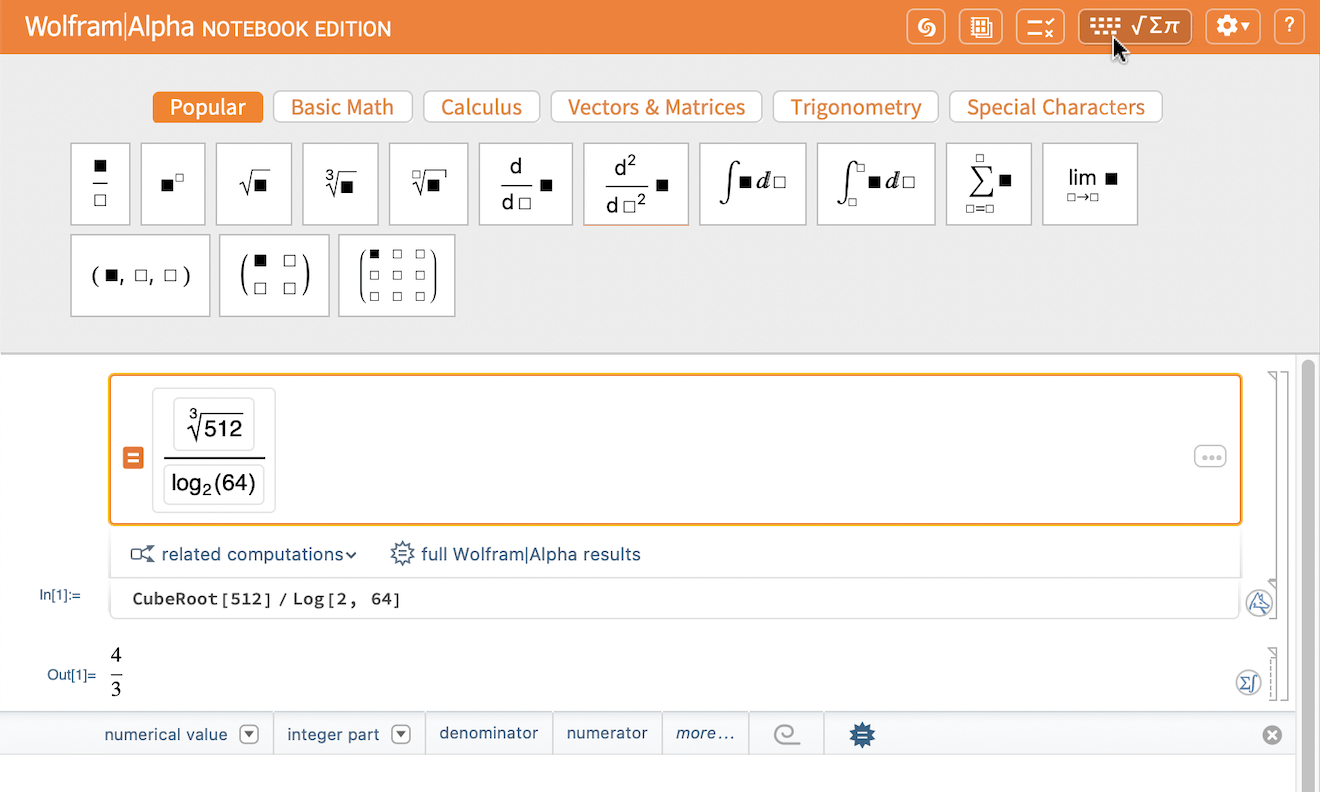The image size is (1320, 792).
Task: Expand the related computations dropdown
Action: pyautogui.click(x=244, y=554)
